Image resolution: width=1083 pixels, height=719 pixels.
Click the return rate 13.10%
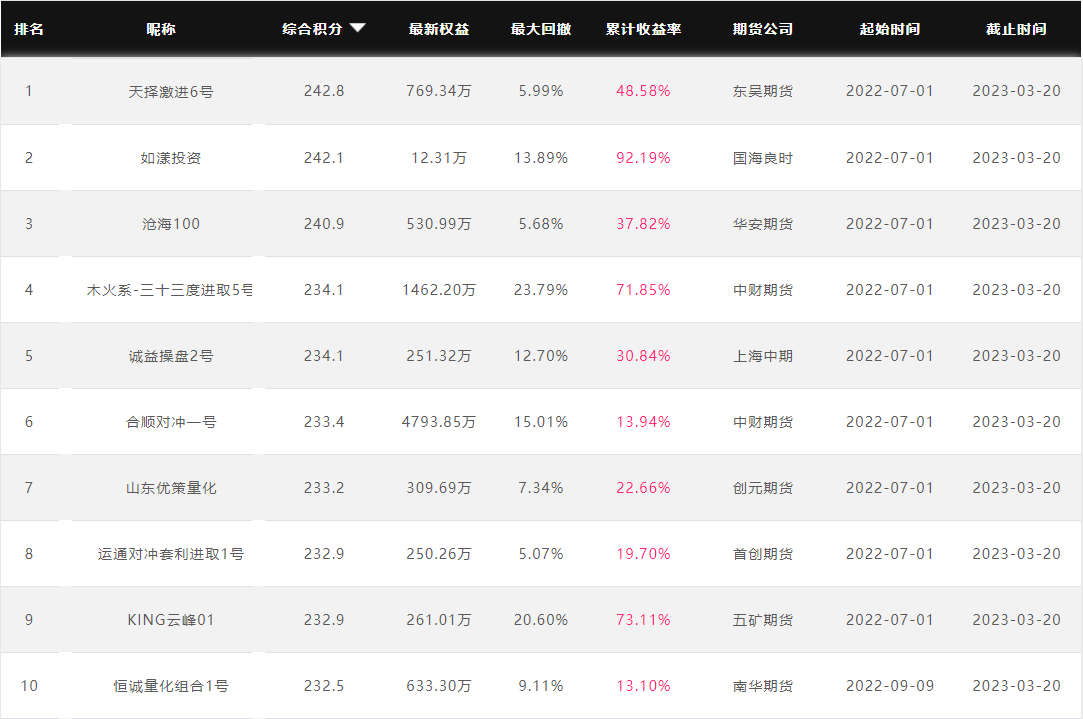643,686
